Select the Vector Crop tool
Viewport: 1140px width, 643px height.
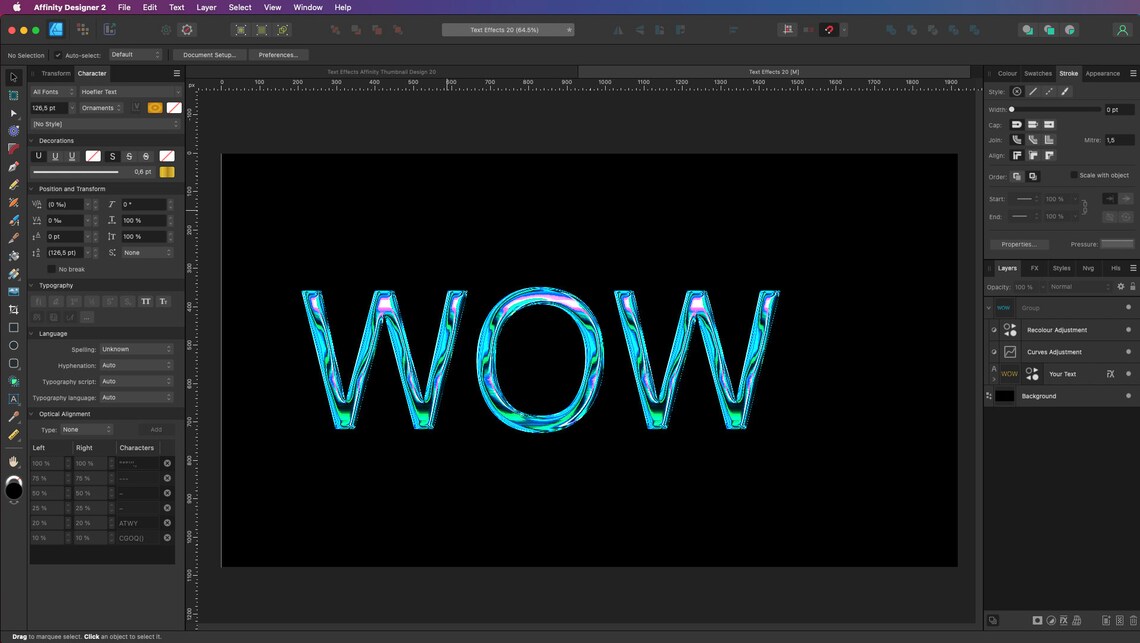[13, 308]
